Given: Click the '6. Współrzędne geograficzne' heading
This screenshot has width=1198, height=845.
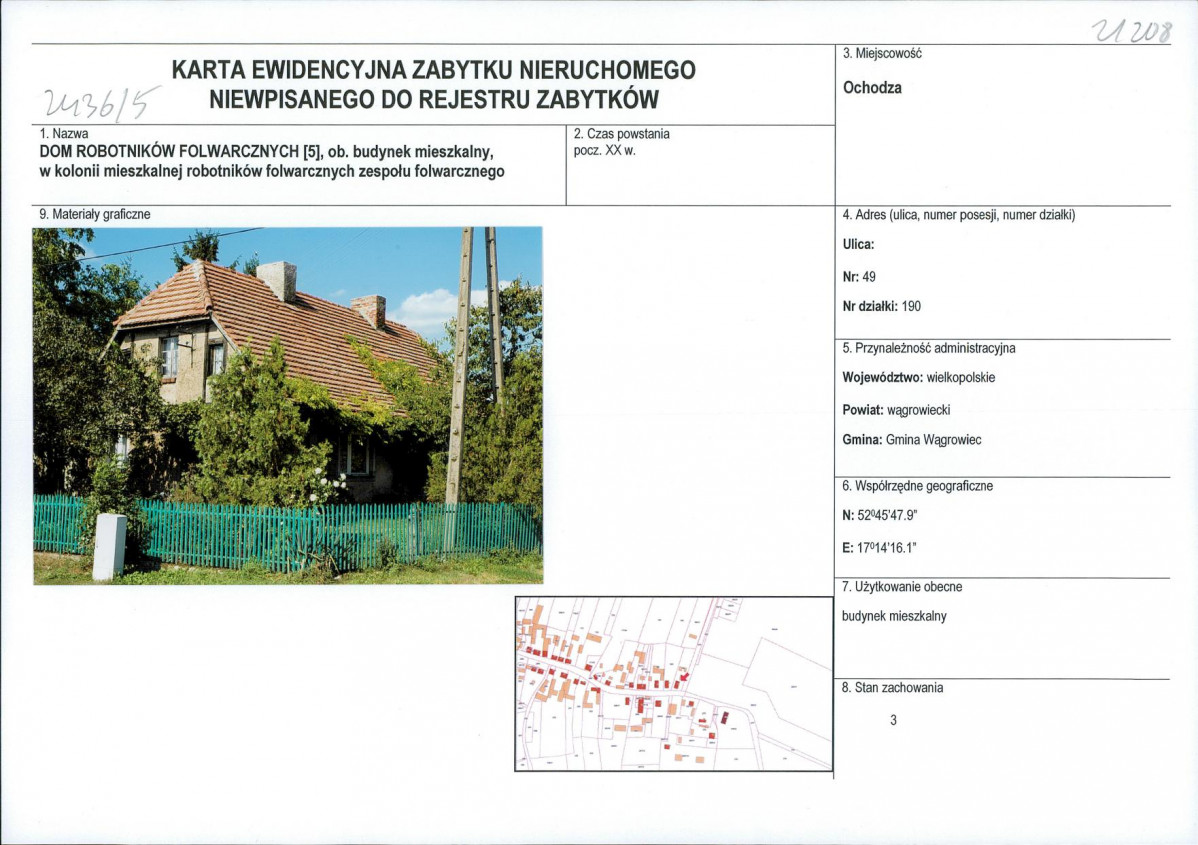Looking at the screenshot, I should point(917,486).
